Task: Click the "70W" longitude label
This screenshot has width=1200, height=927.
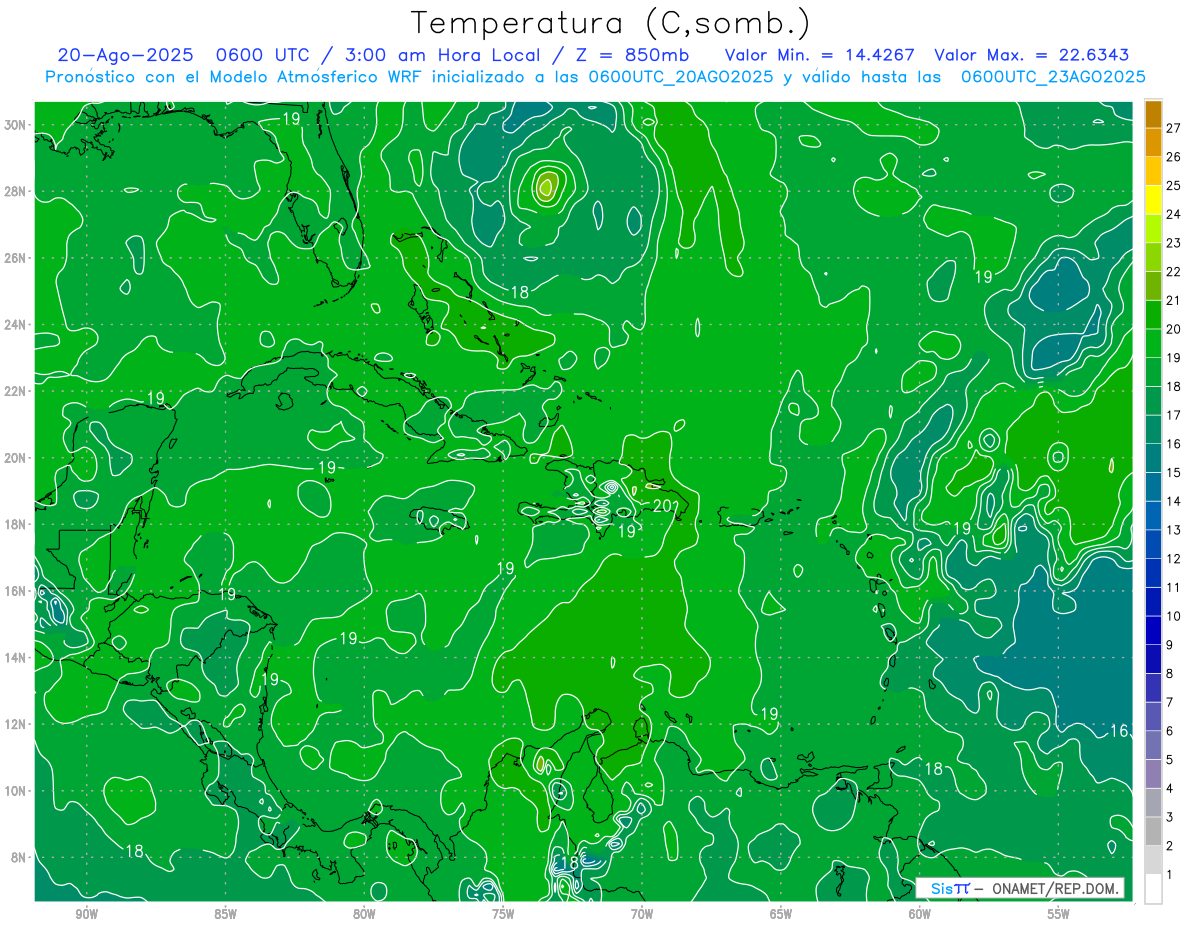Action: coord(642,914)
